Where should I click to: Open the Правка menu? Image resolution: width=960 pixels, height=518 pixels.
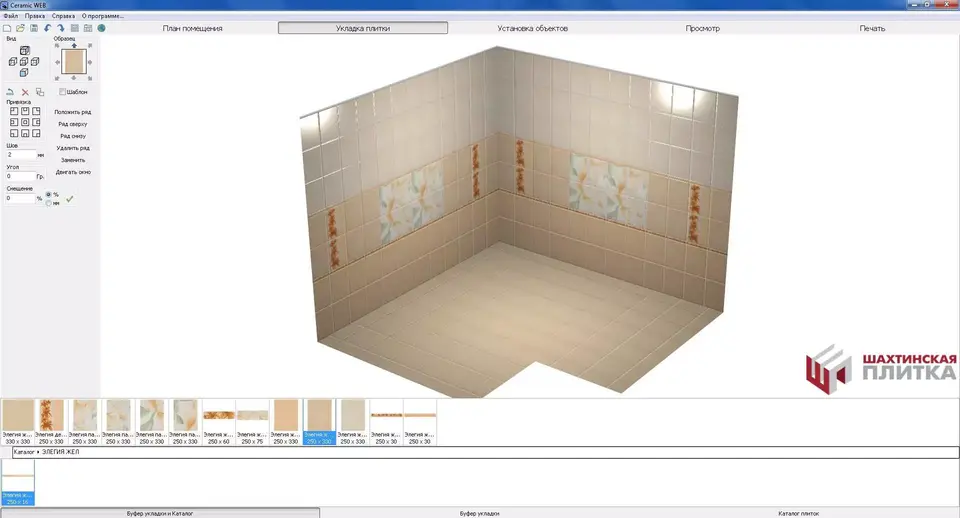[35, 16]
